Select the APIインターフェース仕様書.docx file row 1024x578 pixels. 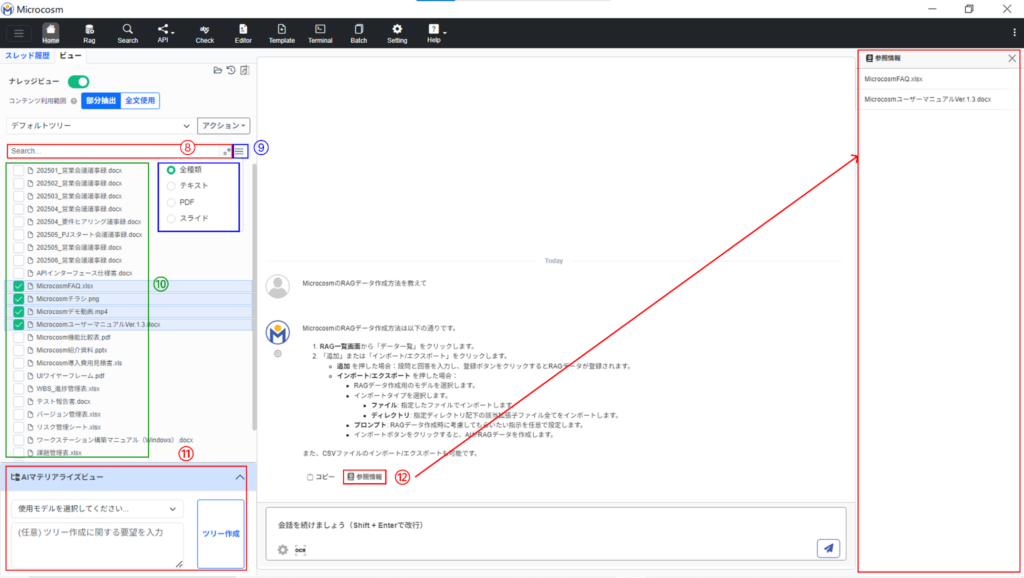[x=84, y=273]
